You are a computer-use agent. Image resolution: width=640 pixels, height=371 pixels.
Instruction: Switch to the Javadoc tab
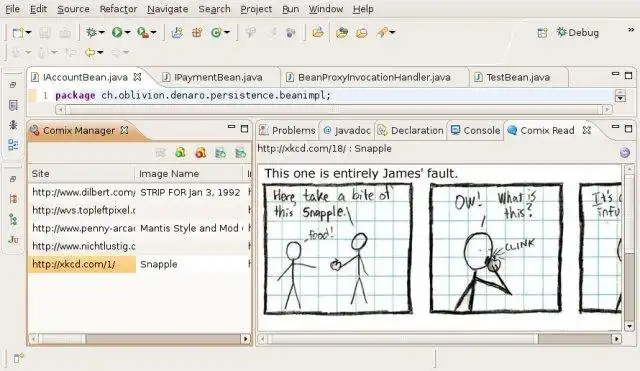point(347,131)
